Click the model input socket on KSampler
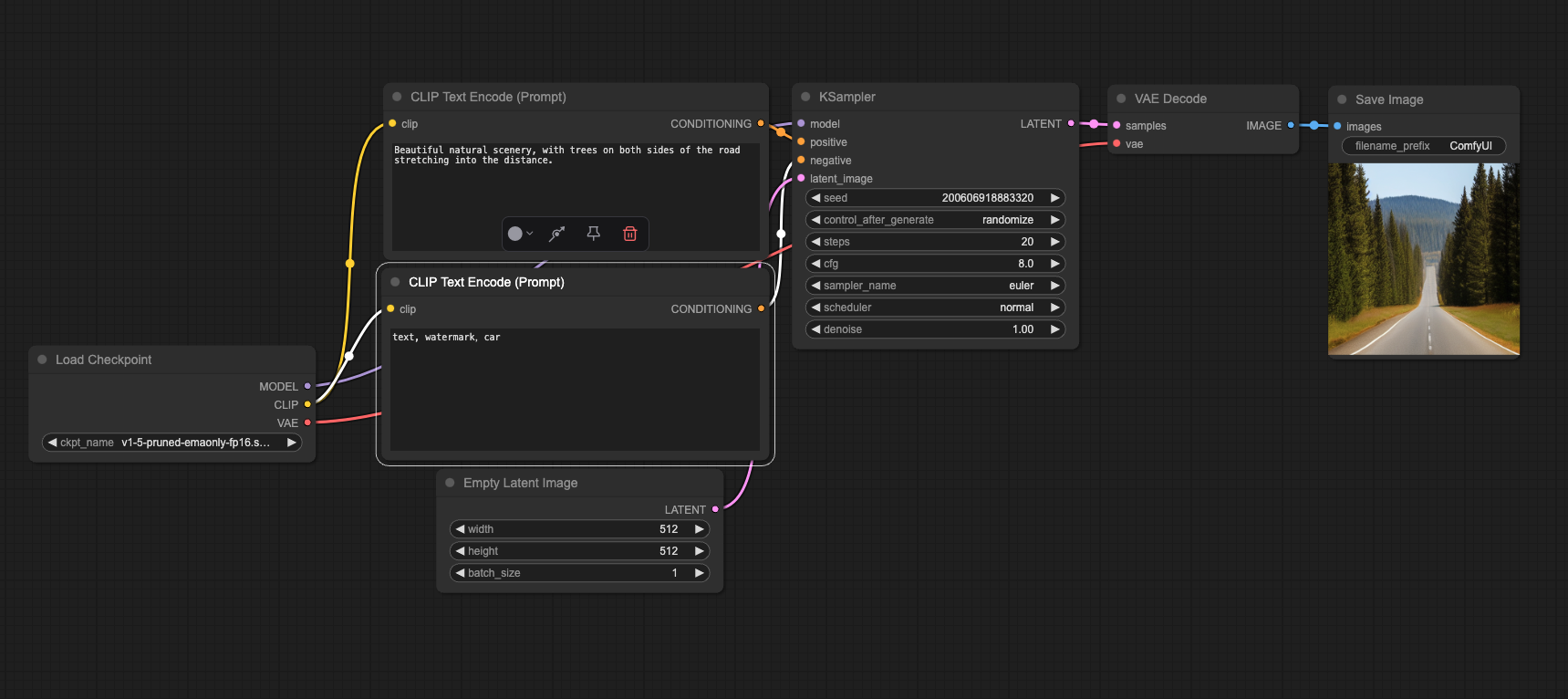Screen dimensions: 1568x699 (x=801, y=123)
